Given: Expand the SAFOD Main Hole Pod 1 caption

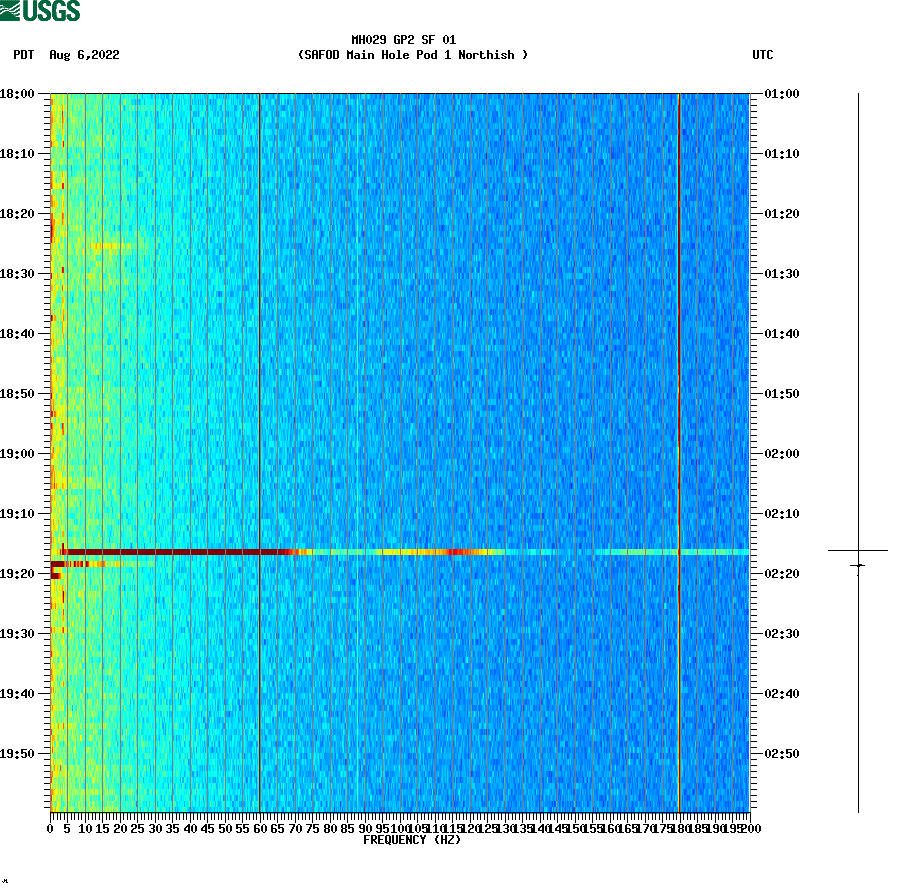Looking at the screenshot, I should [x=414, y=55].
